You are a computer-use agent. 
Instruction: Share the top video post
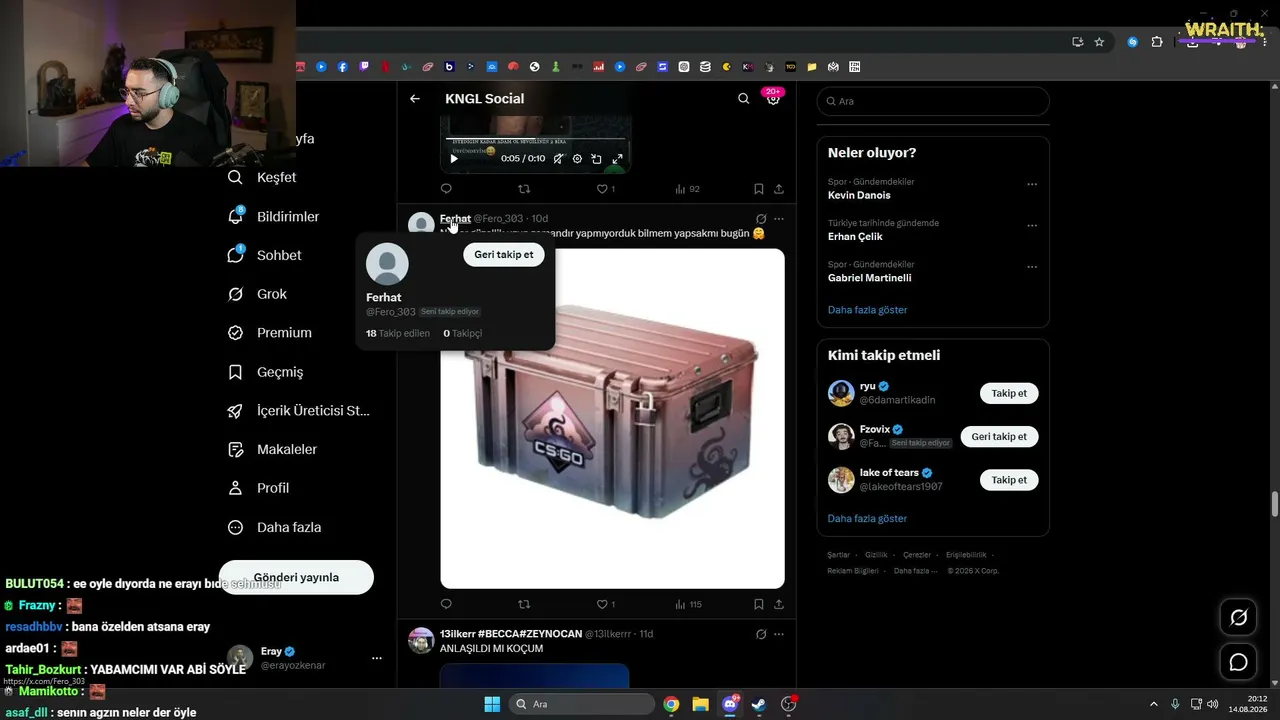[779, 189]
